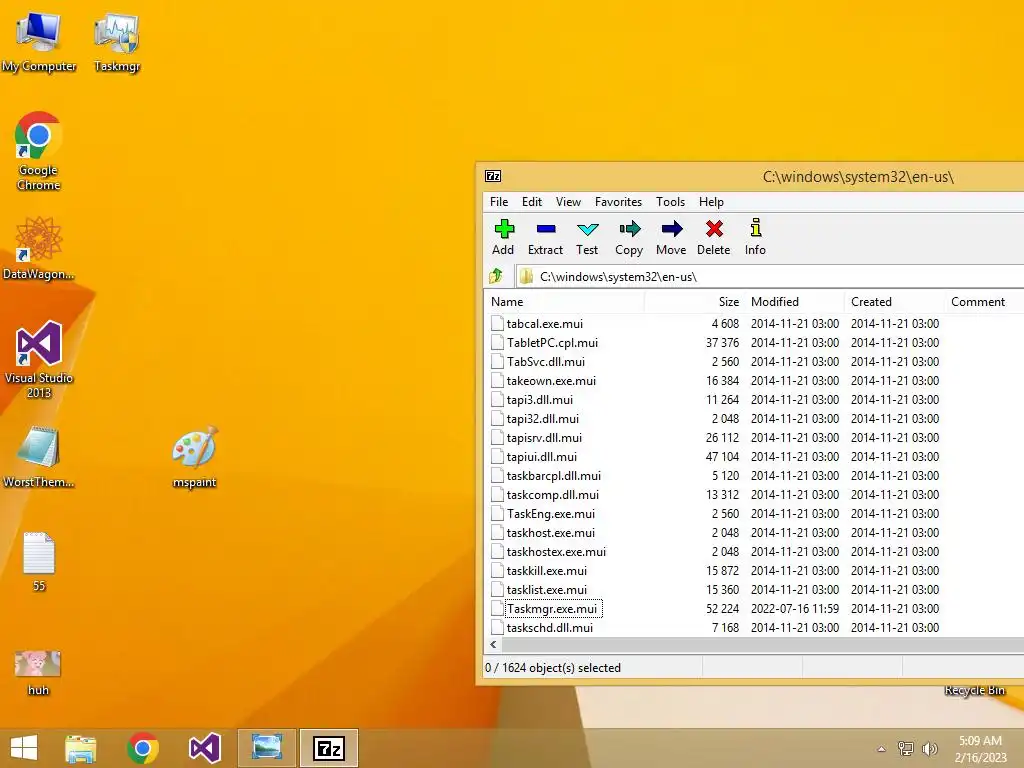
Task: Open the Tools menu
Action: click(671, 202)
